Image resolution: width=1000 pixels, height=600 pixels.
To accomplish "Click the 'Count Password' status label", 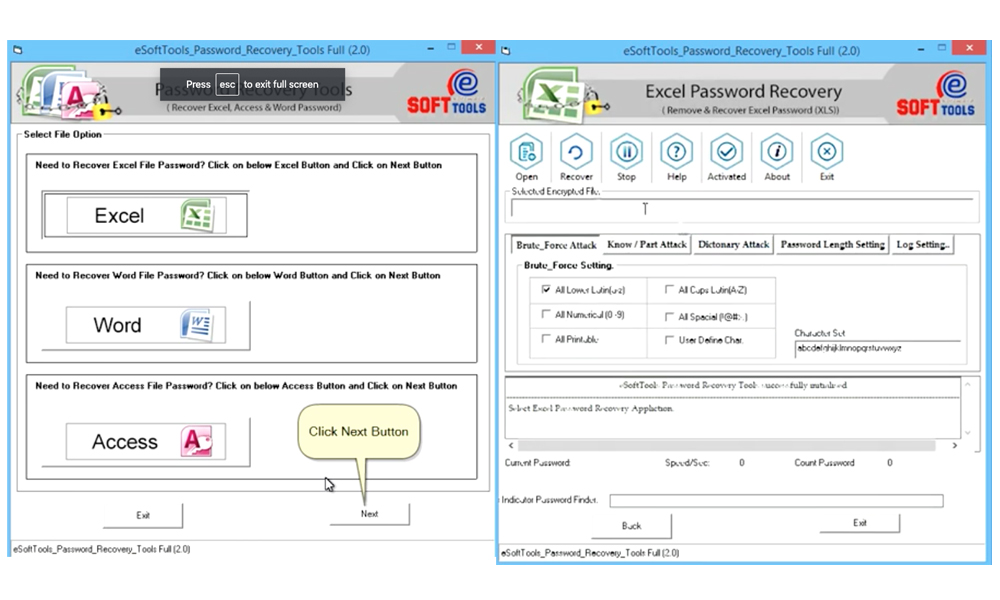I will point(824,463).
